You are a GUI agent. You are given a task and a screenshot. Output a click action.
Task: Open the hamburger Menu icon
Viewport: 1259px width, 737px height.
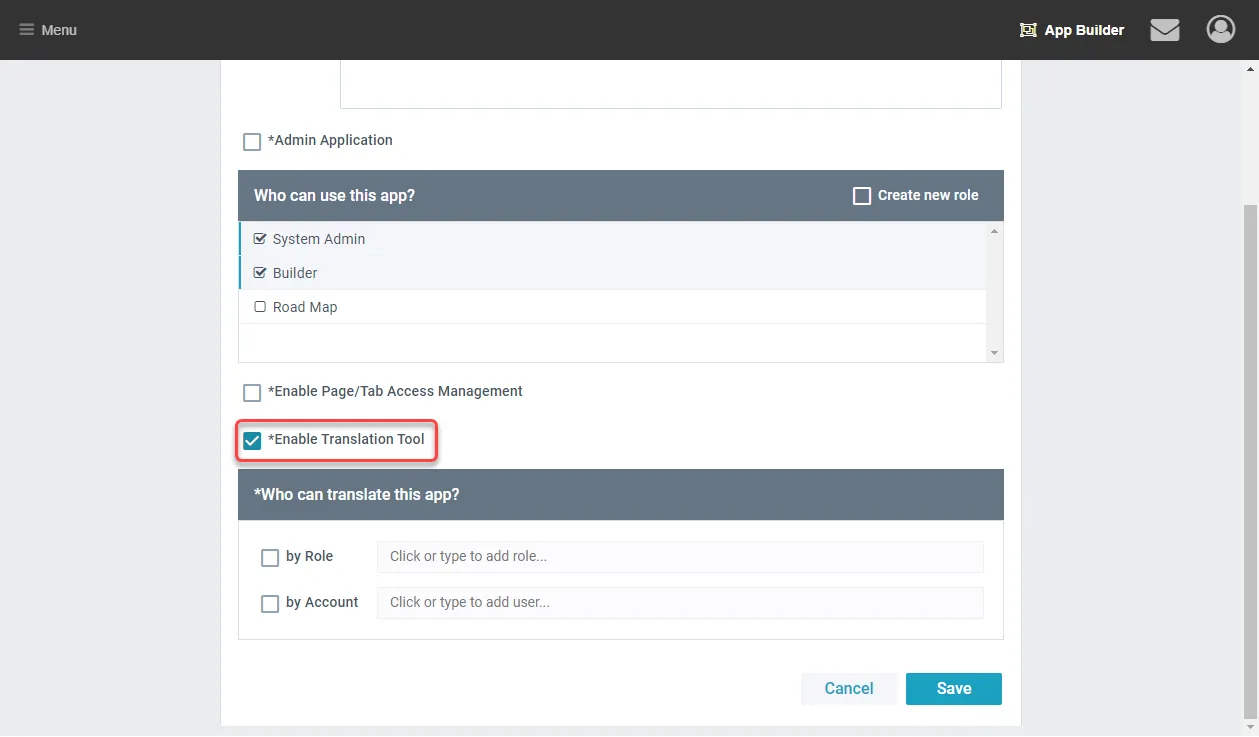click(x=27, y=30)
